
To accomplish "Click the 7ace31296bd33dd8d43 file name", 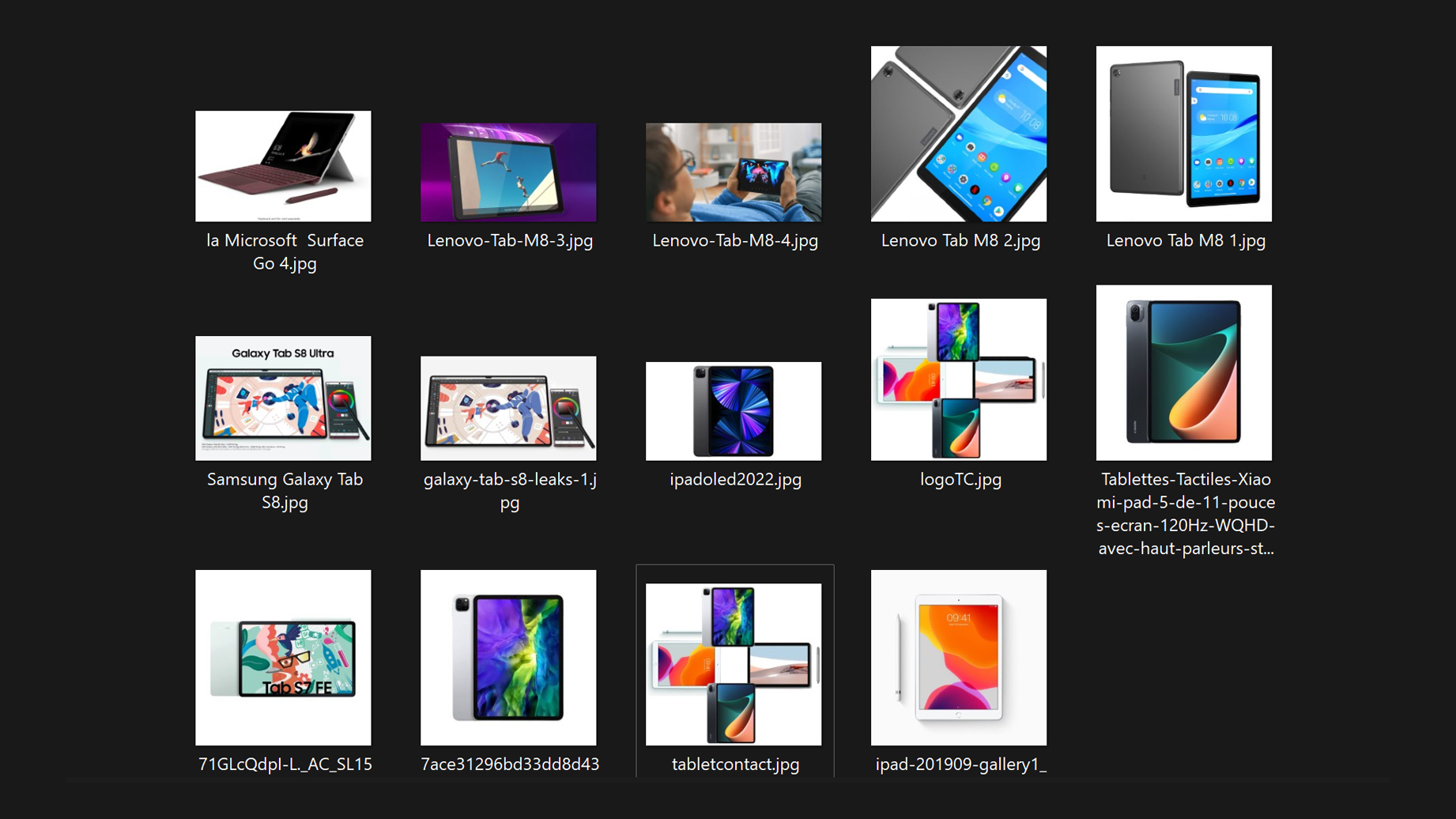I will pyautogui.click(x=510, y=764).
